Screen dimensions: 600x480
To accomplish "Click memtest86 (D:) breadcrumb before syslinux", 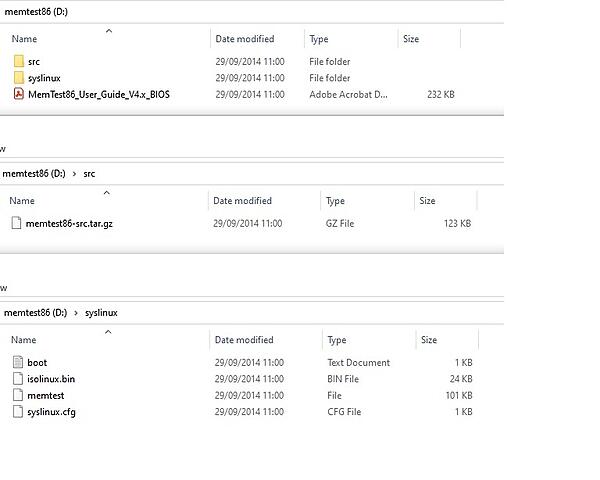I will pyautogui.click(x=35, y=312).
